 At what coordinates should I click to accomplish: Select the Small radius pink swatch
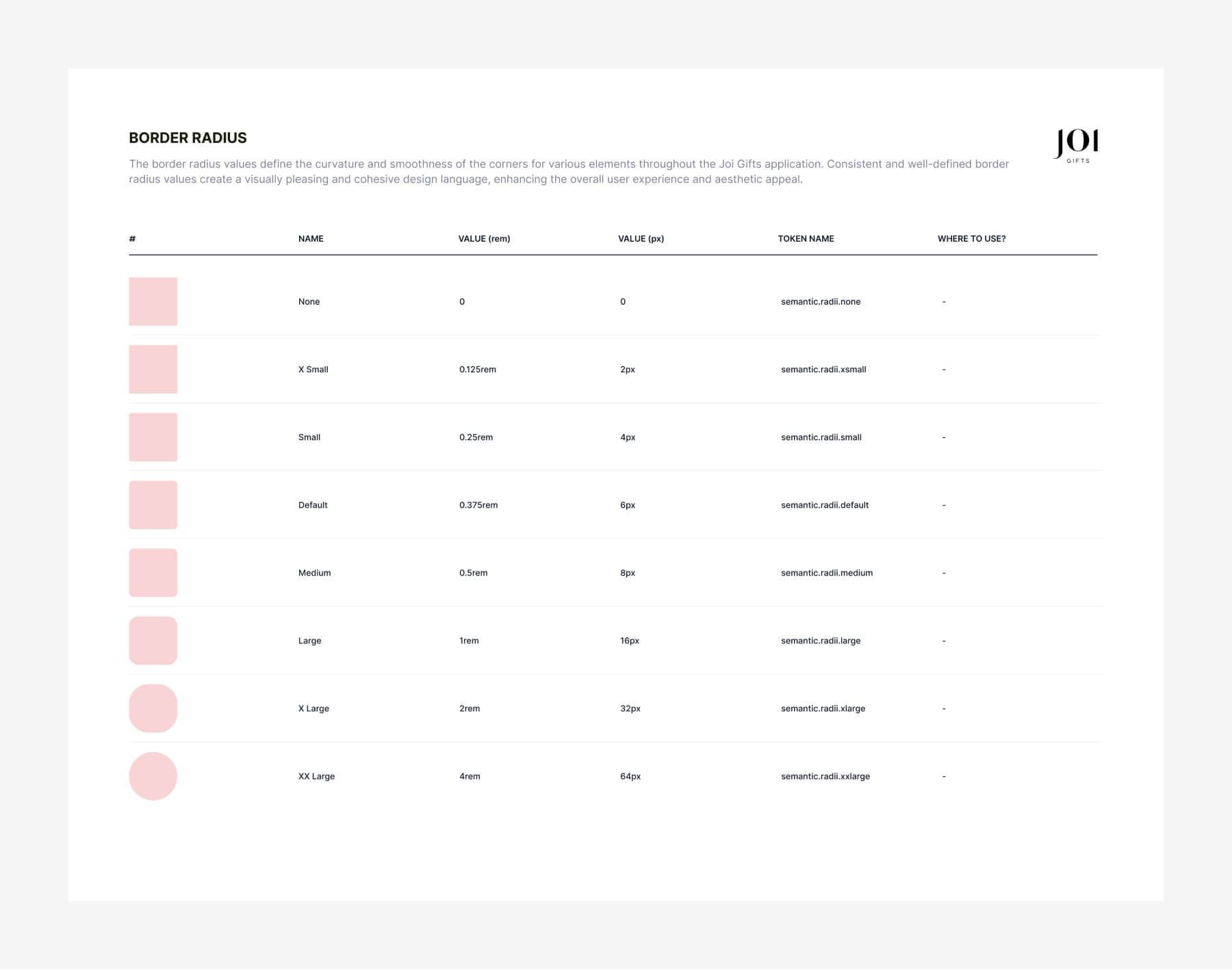pyautogui.click(x=153, y=437)
